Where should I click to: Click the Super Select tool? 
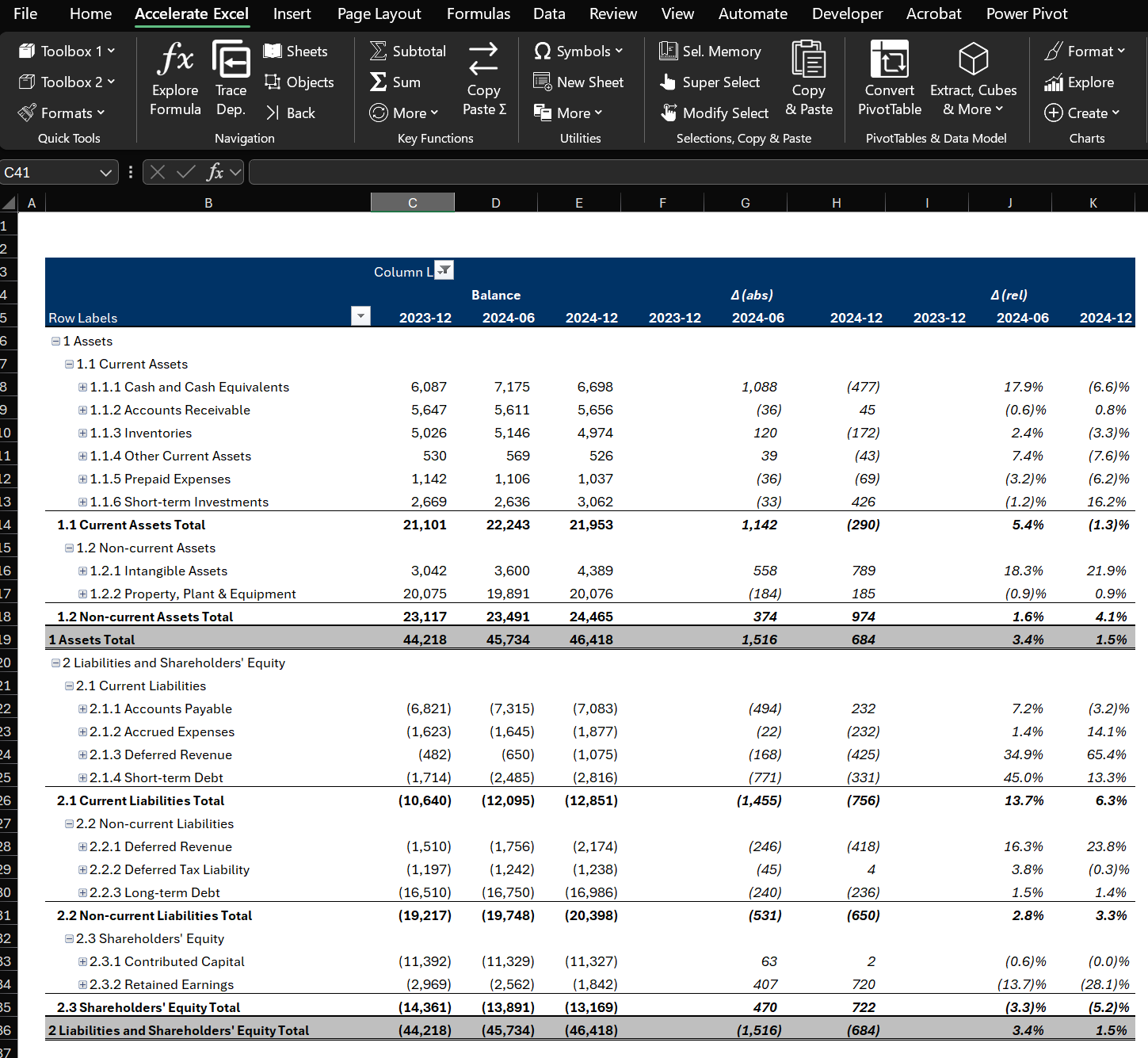point(710,82)
